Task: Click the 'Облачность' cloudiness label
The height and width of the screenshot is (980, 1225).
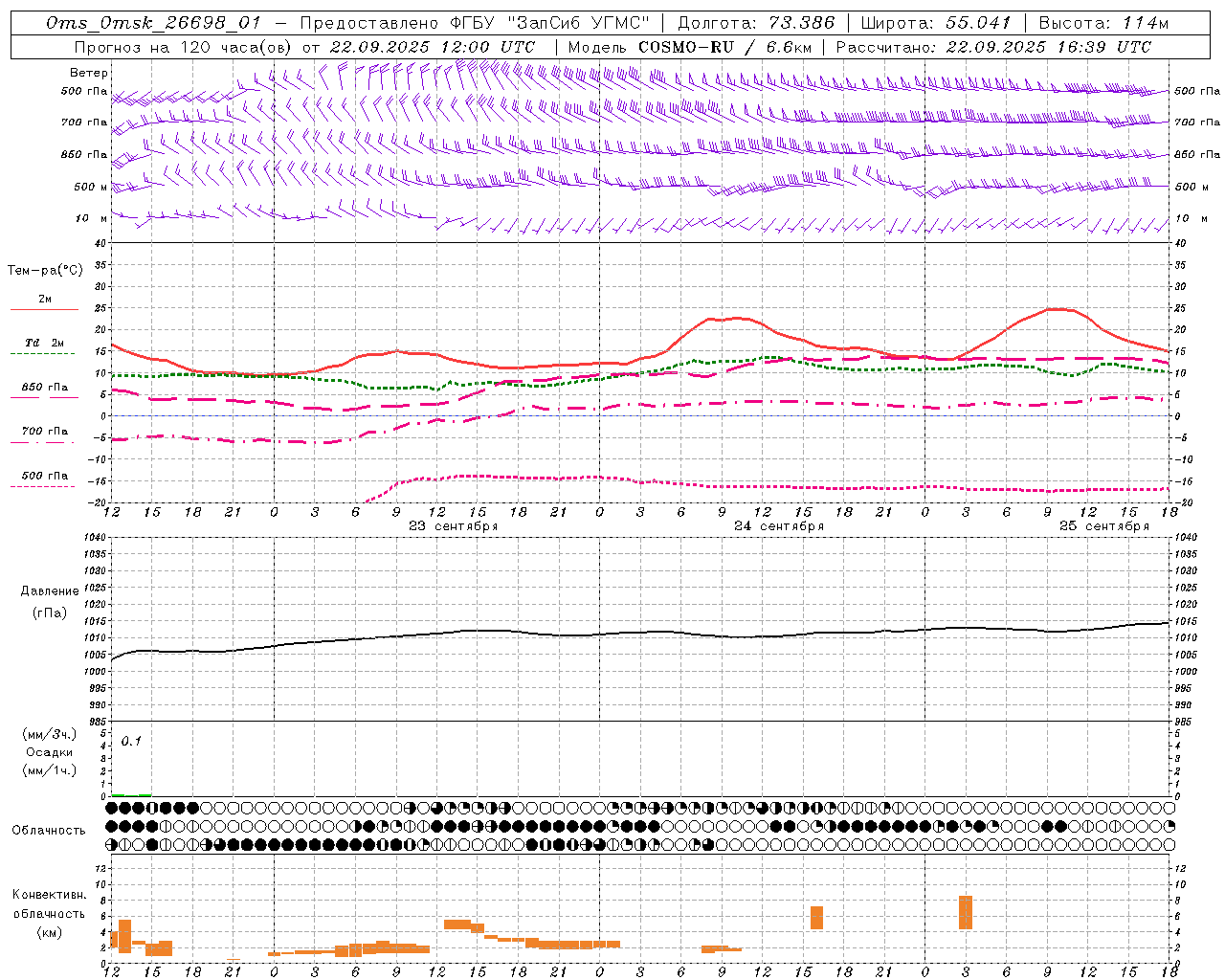Action: (49, 831)
